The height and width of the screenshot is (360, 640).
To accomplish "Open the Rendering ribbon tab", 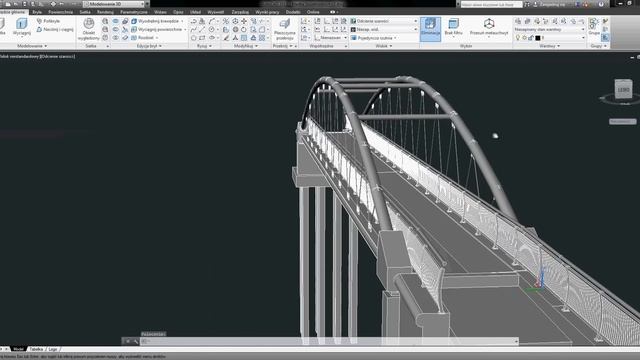I will point(105,12).
